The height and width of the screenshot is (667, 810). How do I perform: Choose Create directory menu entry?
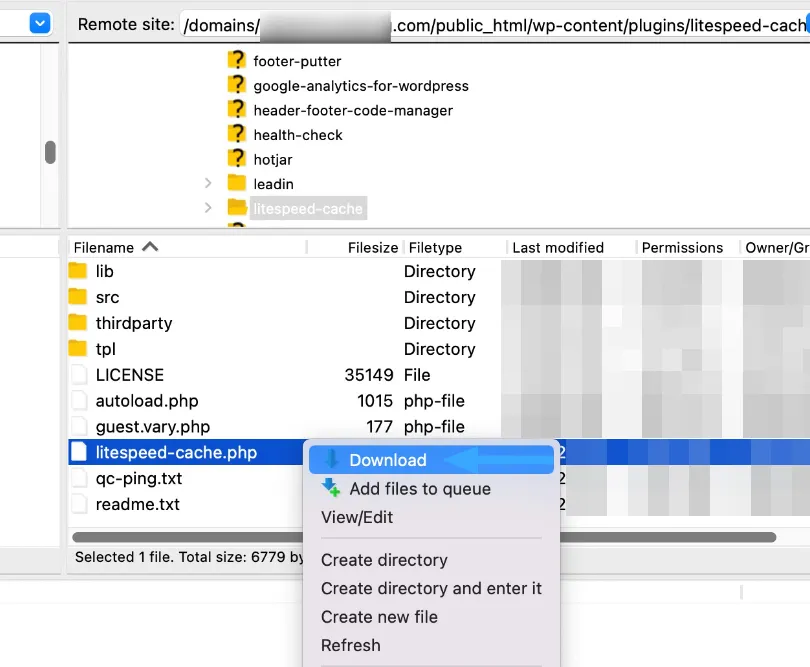[431, 560]
